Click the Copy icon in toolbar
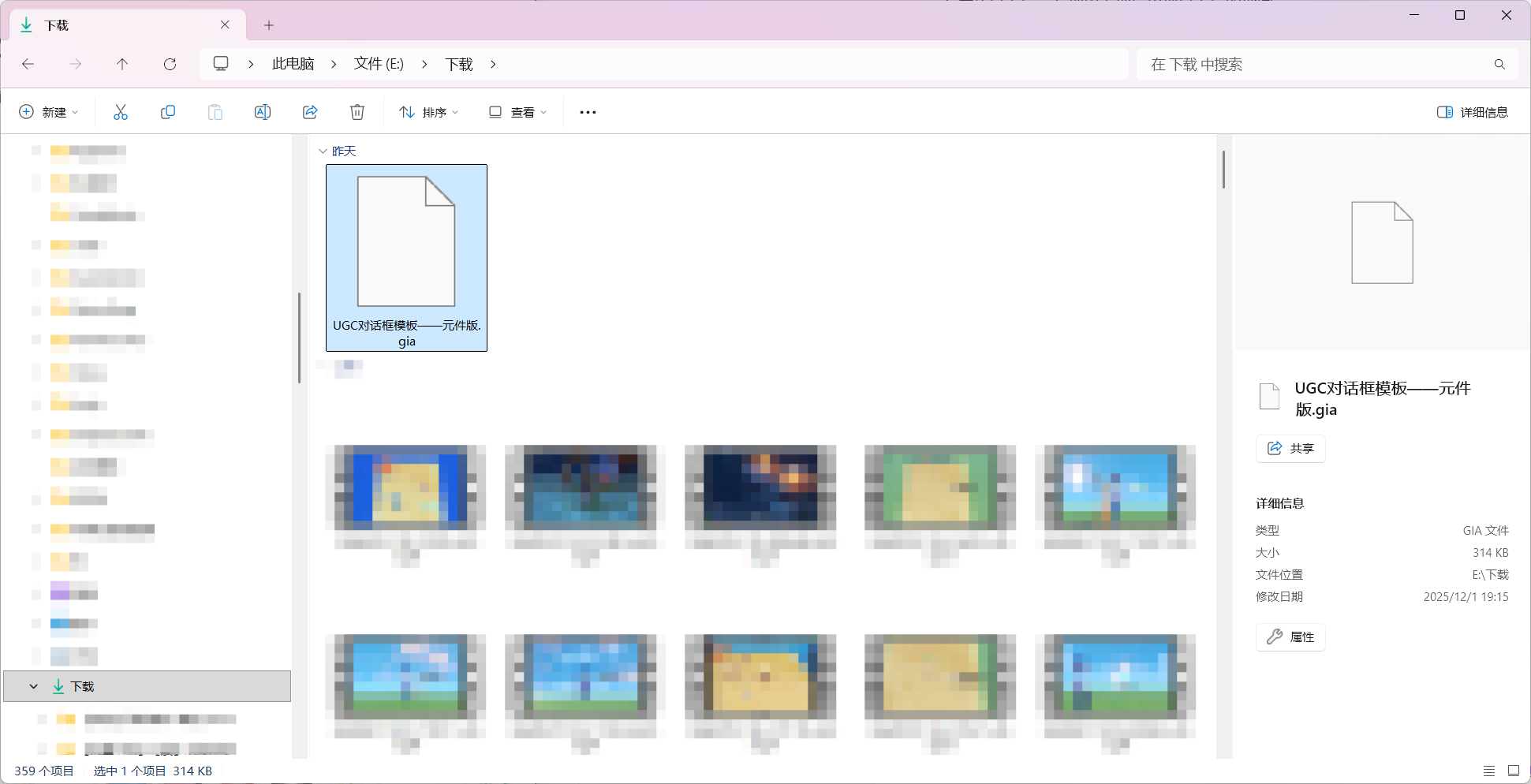The image size is (1531, 784). point(168,112)
